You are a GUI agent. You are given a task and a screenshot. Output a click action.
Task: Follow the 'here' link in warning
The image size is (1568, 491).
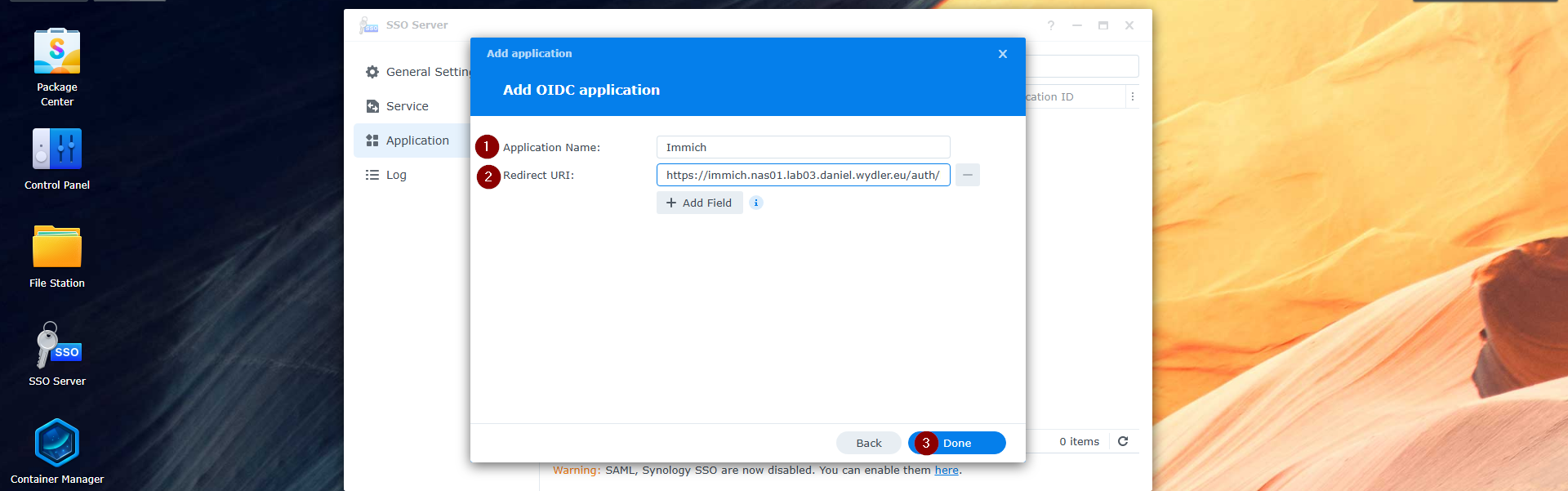[947, 470]
